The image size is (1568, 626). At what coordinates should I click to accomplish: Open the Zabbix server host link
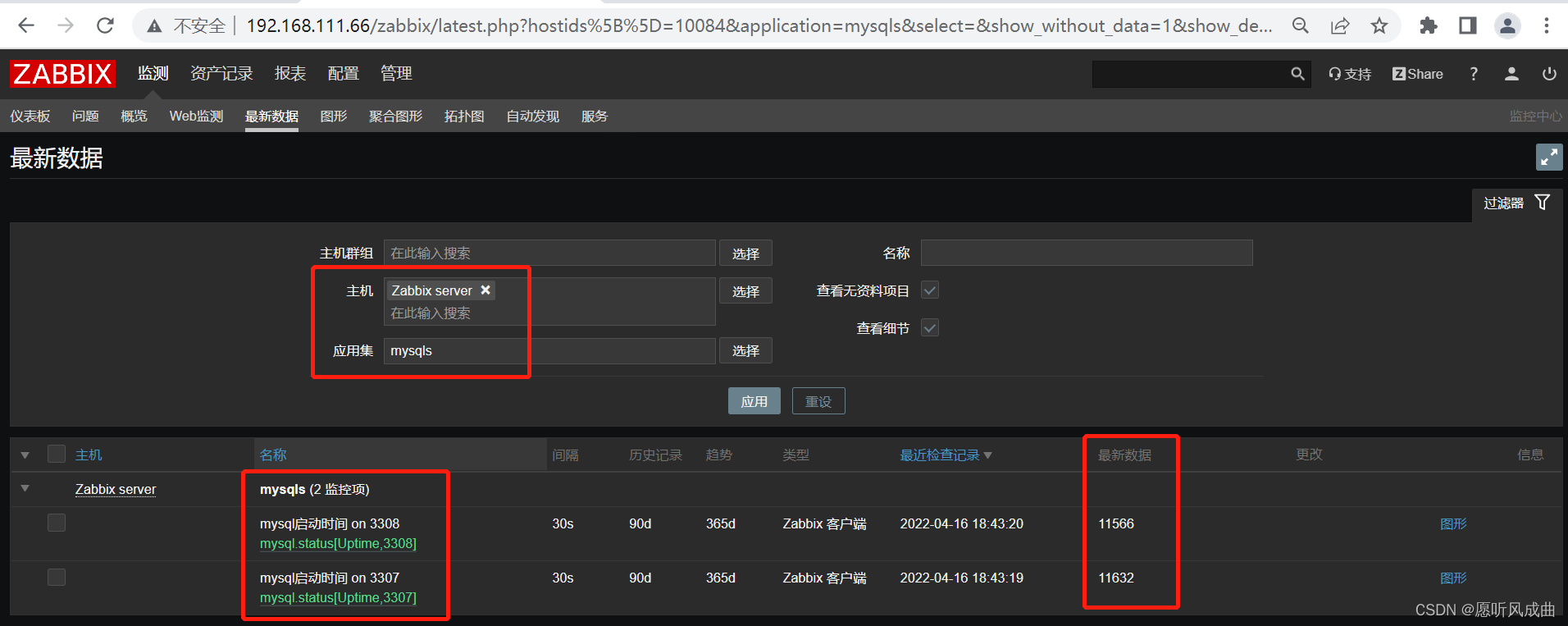116,489
